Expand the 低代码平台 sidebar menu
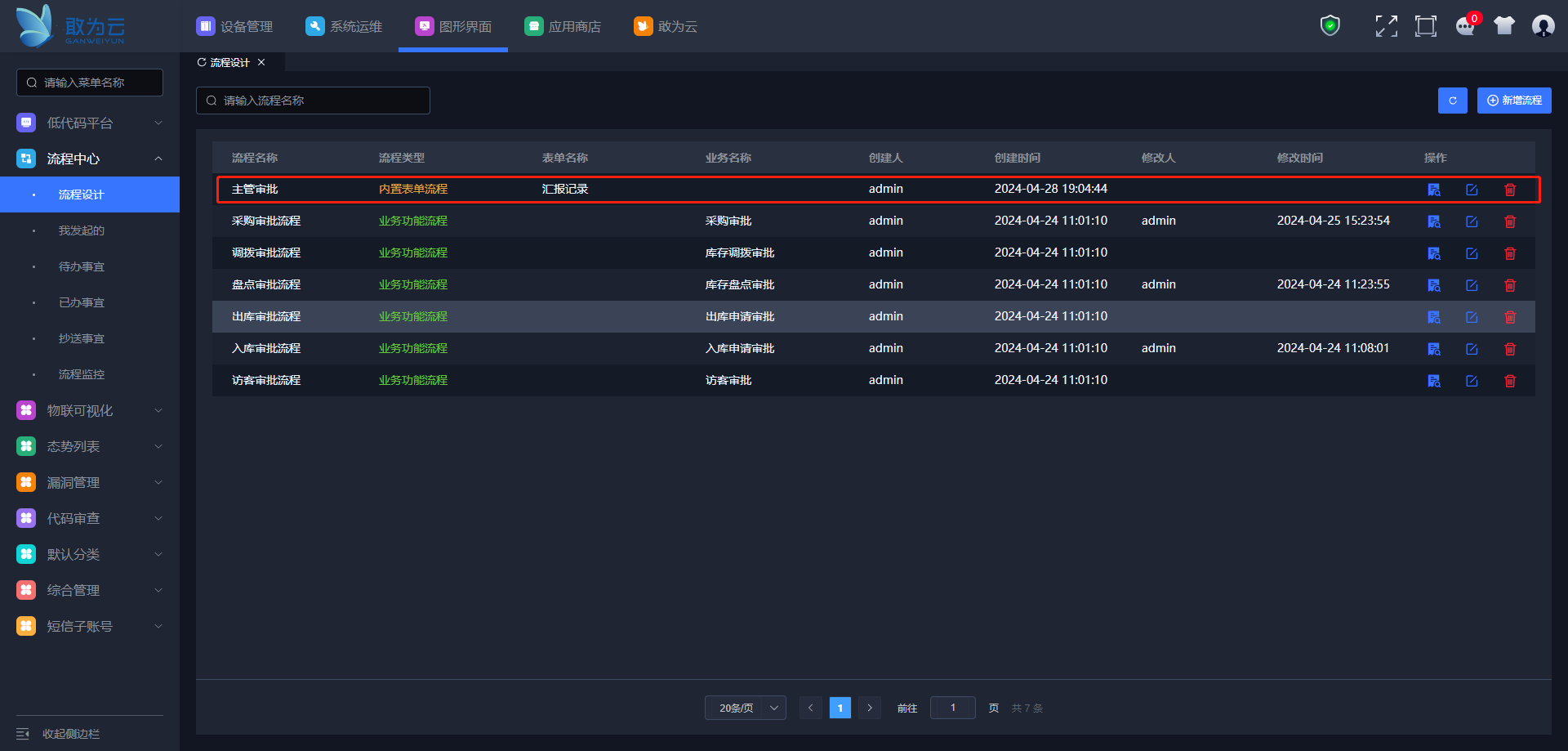1568x751 pixels. click(x=90, y=123)
